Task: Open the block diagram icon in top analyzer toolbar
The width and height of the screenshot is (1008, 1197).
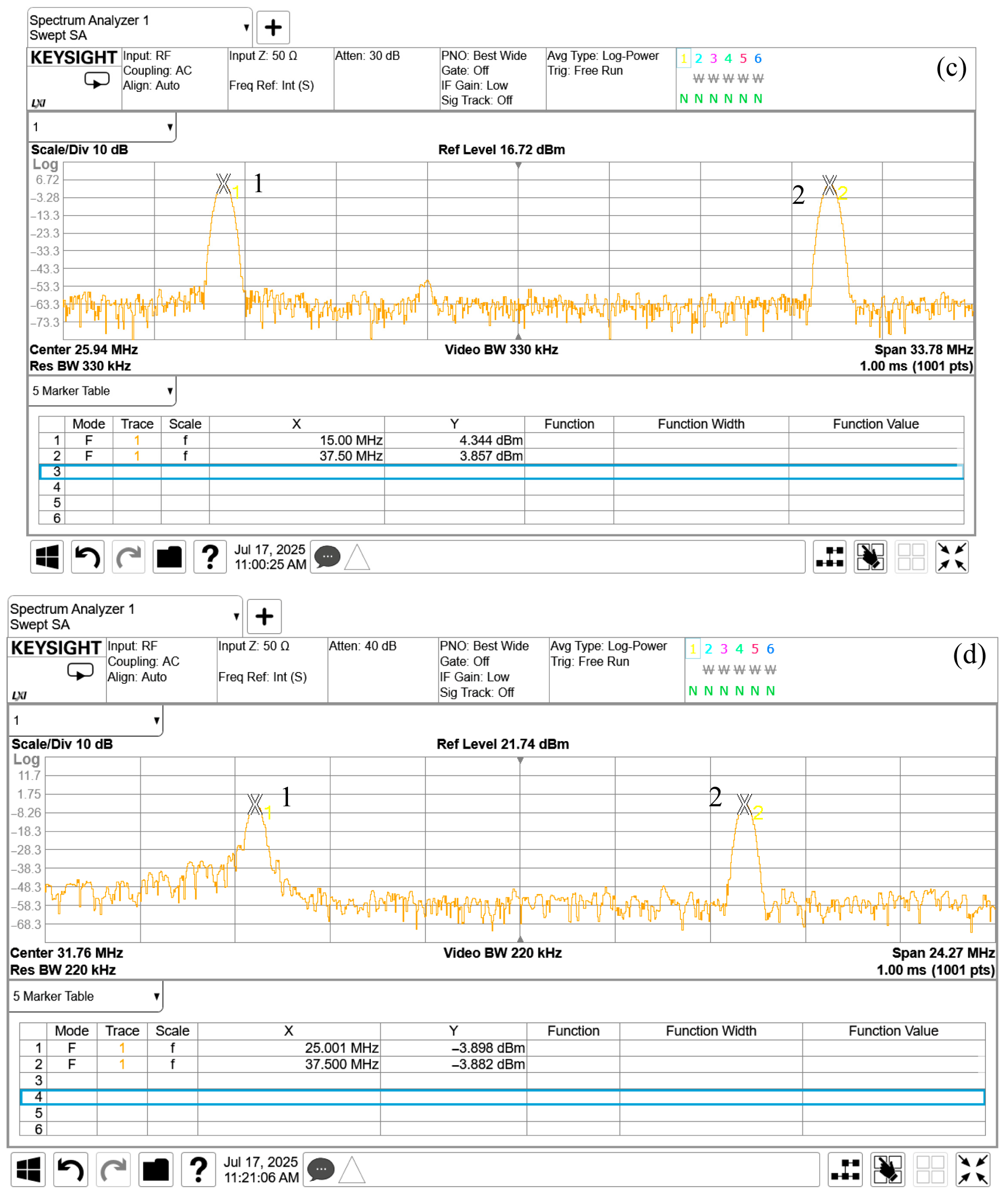Action: 830,556
